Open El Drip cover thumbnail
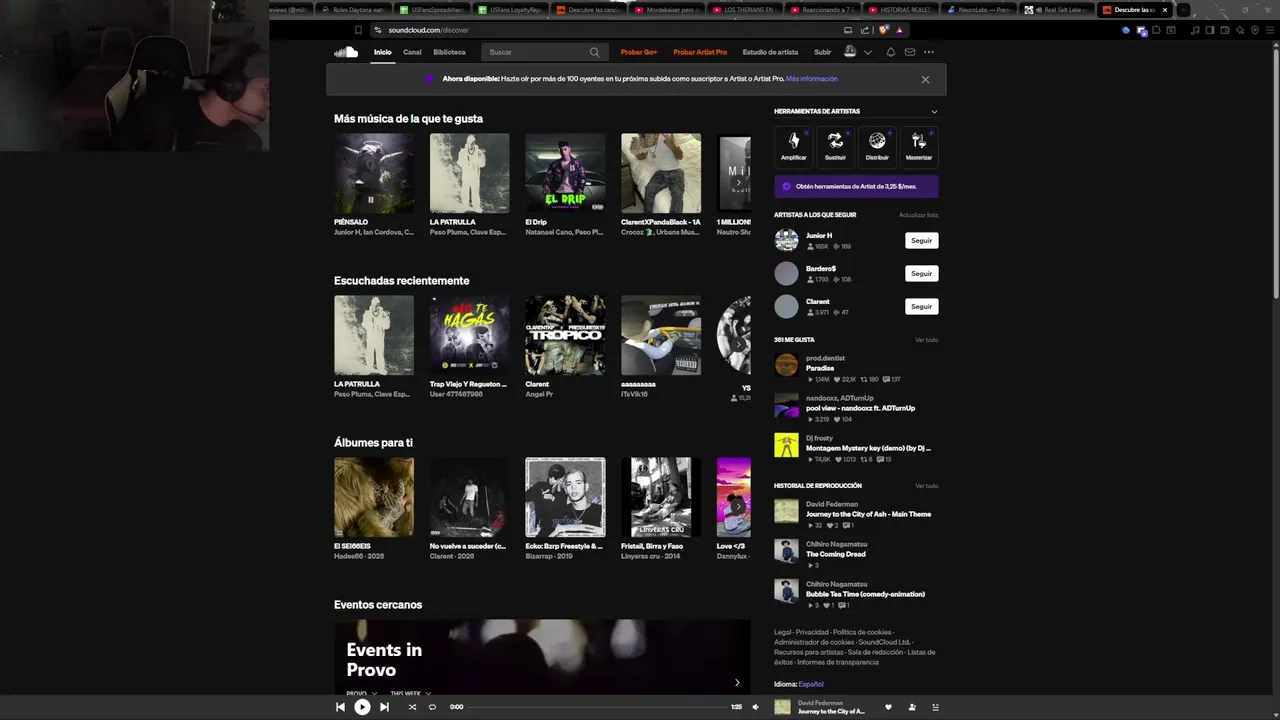Image resolution: width=1280 pixels, height=720 pixels. [x=565, y=173]
